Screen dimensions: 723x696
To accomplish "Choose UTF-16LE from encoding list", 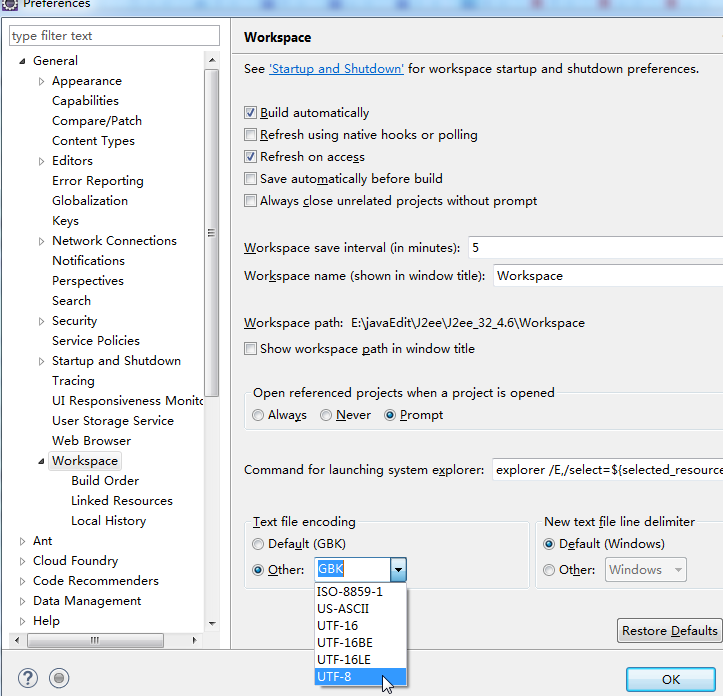I will 361,660.
